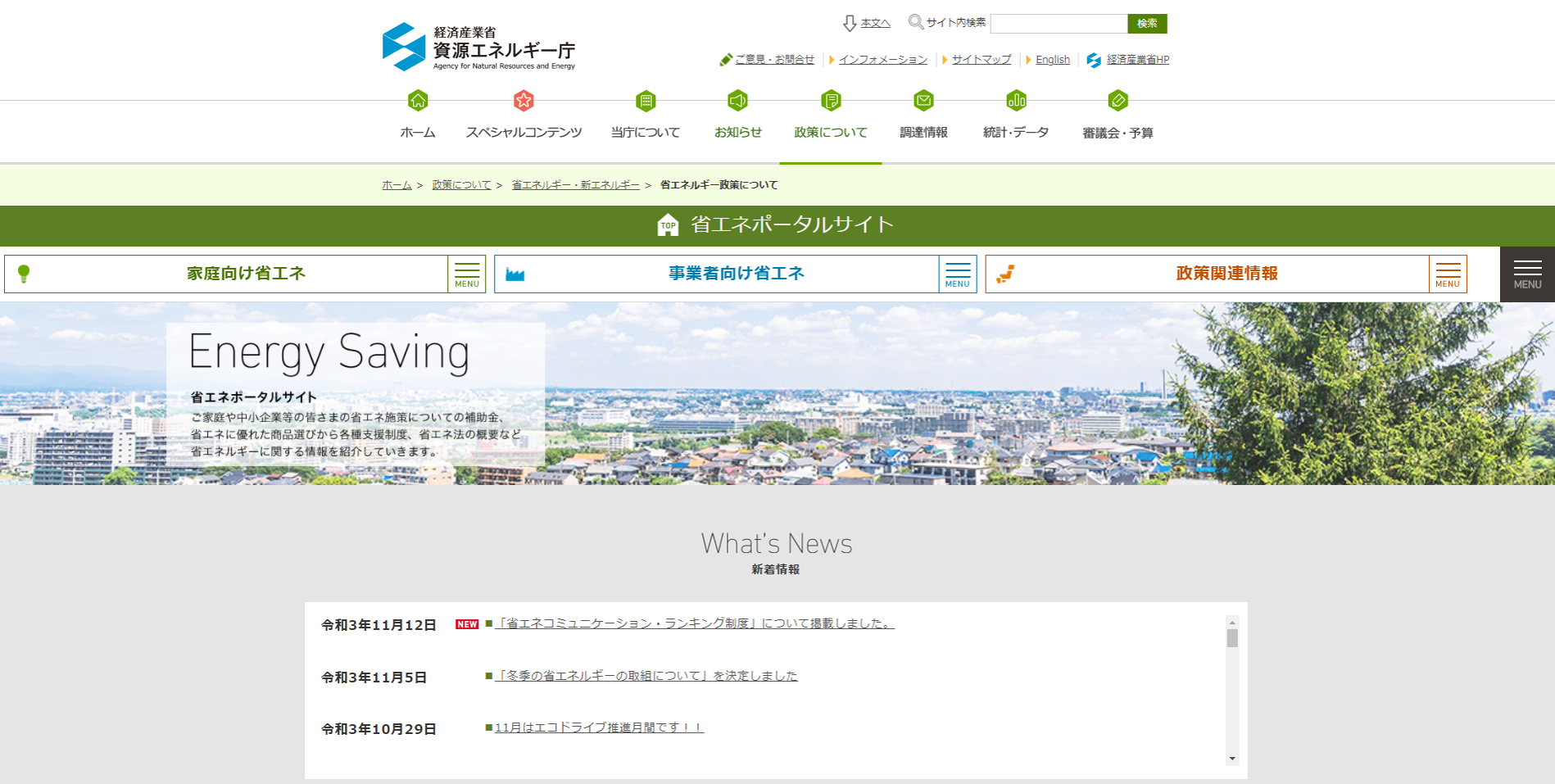The height and width of the screenshot is (784, 1555).
Task: Open the 審議会・予算 navigation item
Action: click(1118, 133)
